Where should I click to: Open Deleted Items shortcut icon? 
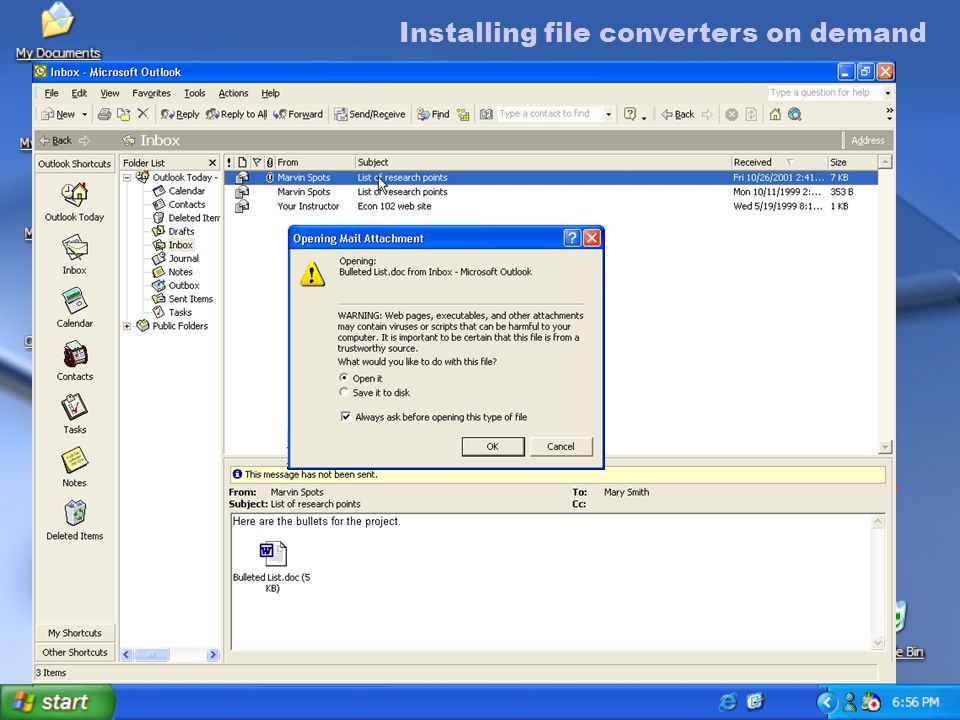[75, 514]
